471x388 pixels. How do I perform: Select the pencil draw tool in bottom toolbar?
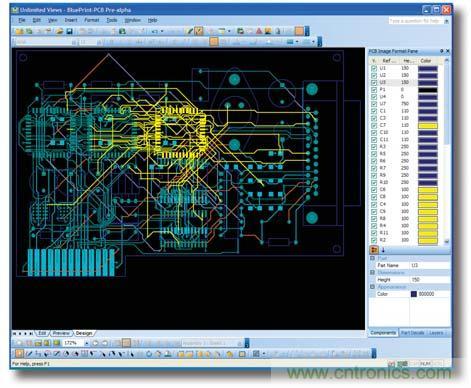pos(29,354)
